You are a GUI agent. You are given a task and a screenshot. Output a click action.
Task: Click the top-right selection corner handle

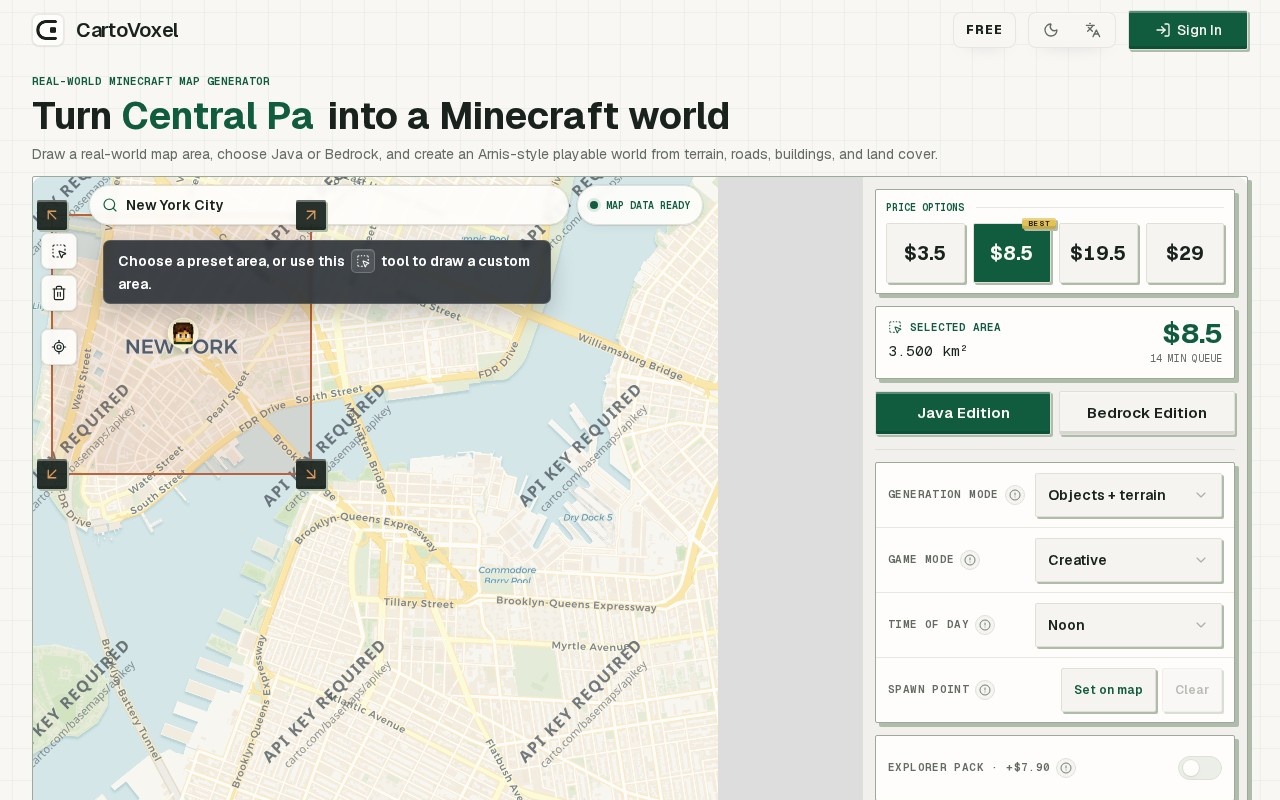(311, 215)
